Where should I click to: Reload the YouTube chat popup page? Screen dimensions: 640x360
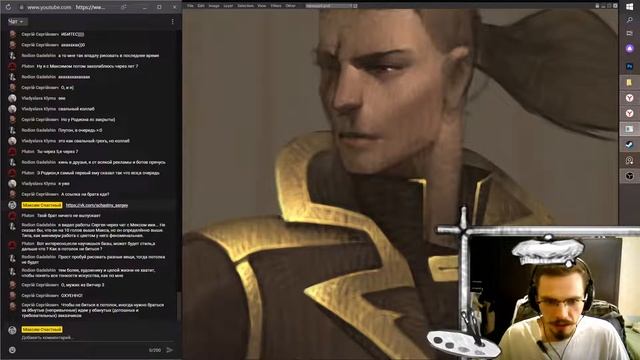click(8, 7)
